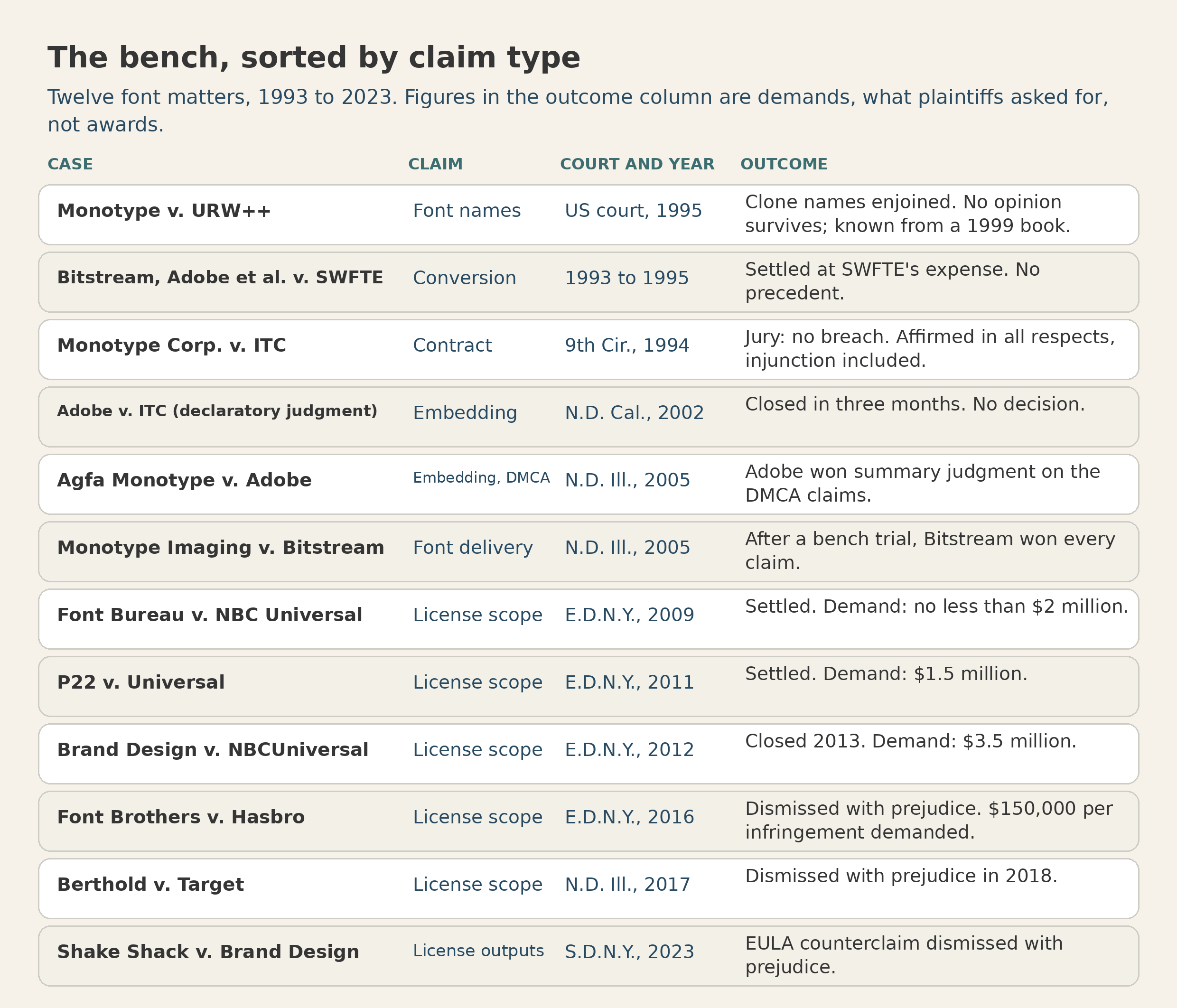Click 'N.D. Ill., 2017' cell
The width and height of the screenshot is (1177, 1008).
coord(628,885)
